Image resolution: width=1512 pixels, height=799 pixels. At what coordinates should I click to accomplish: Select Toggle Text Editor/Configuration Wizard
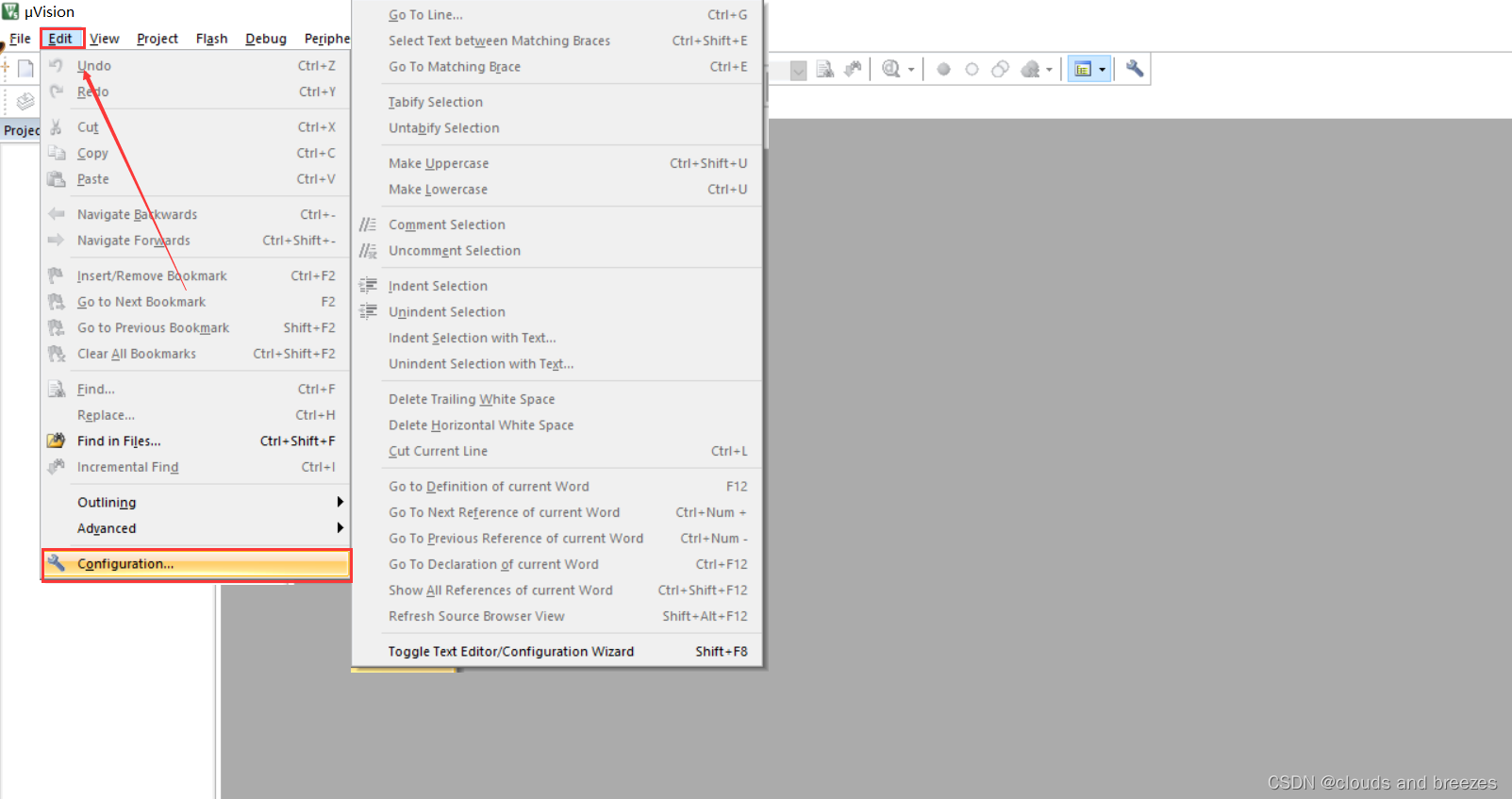point(557,651)
